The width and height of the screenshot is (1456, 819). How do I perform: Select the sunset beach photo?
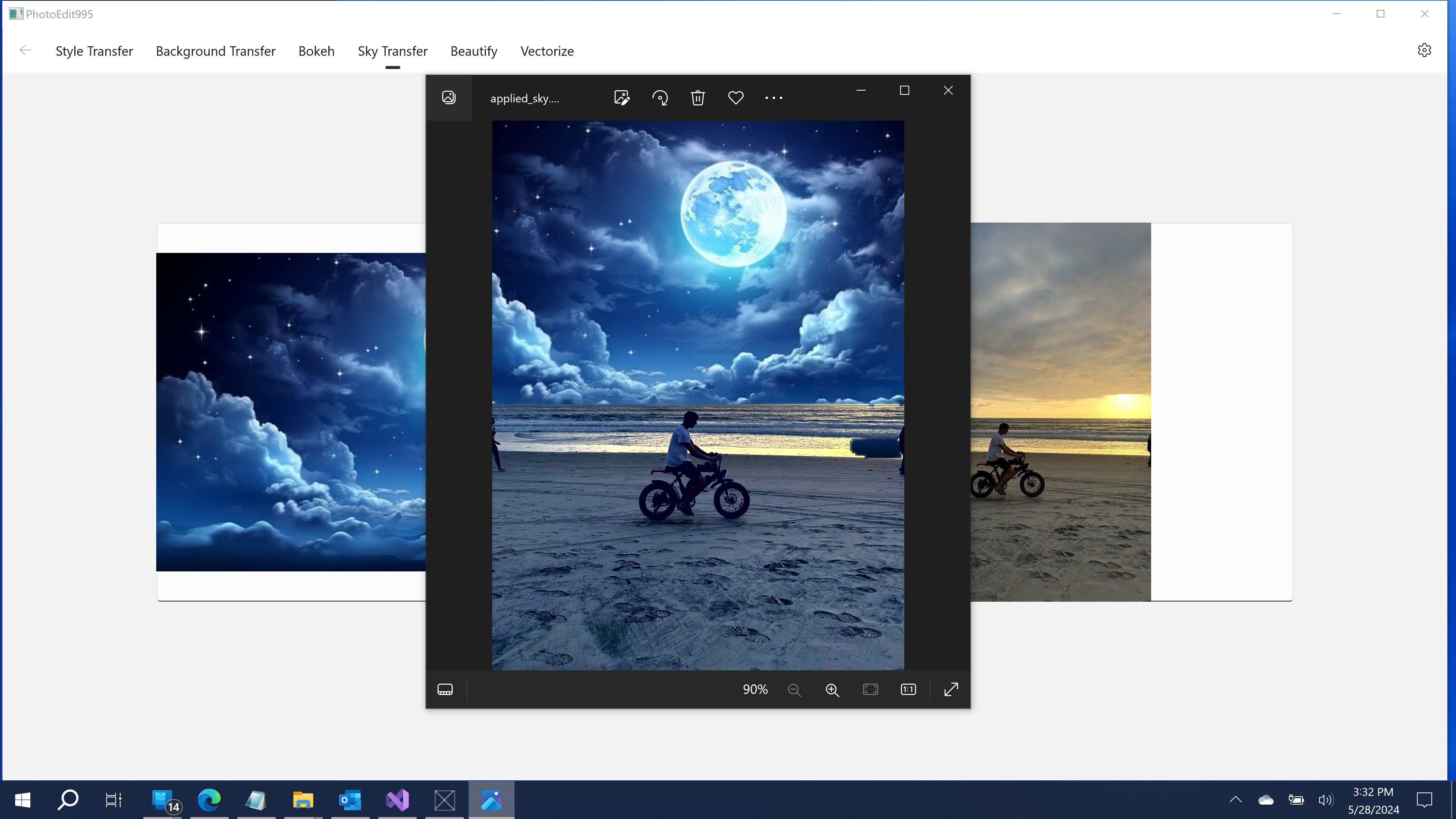click(1061, 411)
